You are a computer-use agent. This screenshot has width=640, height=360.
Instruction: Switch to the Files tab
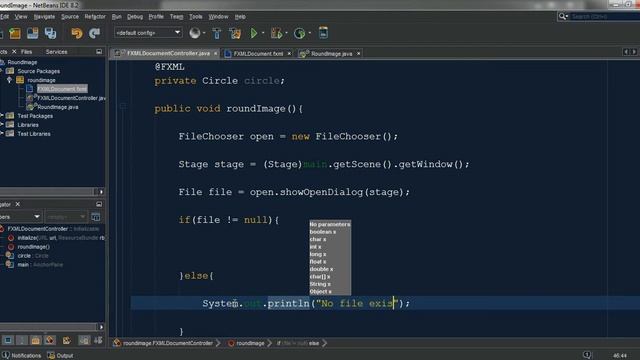(27, 52)
